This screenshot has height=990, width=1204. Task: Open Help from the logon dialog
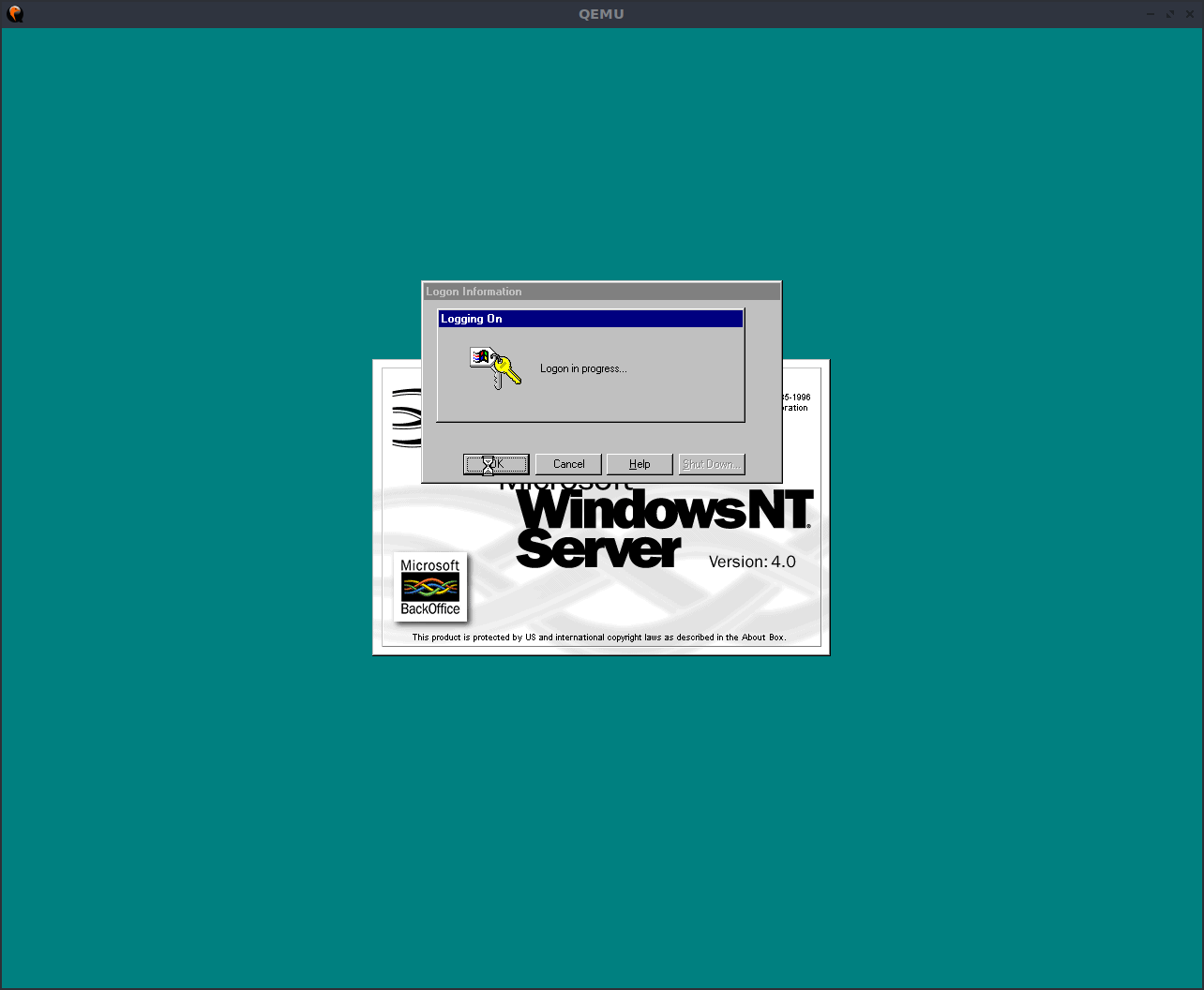(x=640, y=464)
